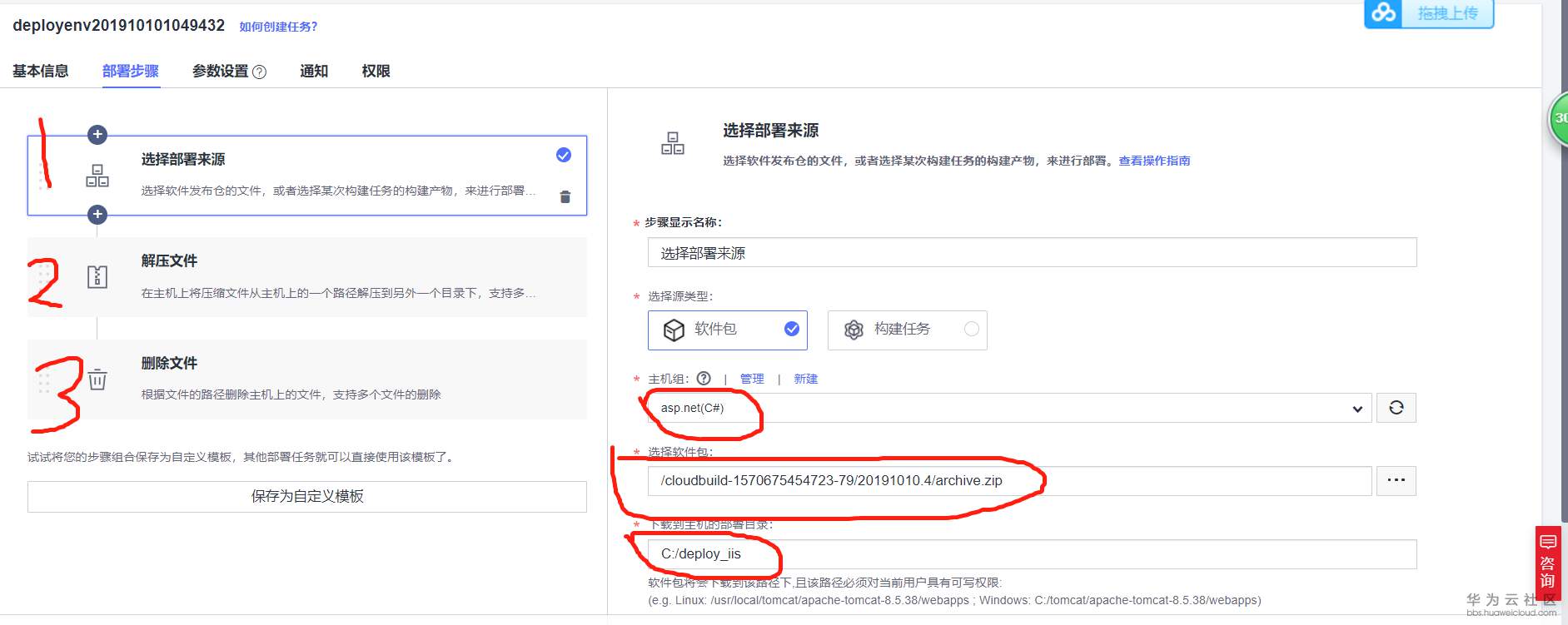Click the 选择软件包 path input field
1568x625 pixels.
click(1009, 480)
